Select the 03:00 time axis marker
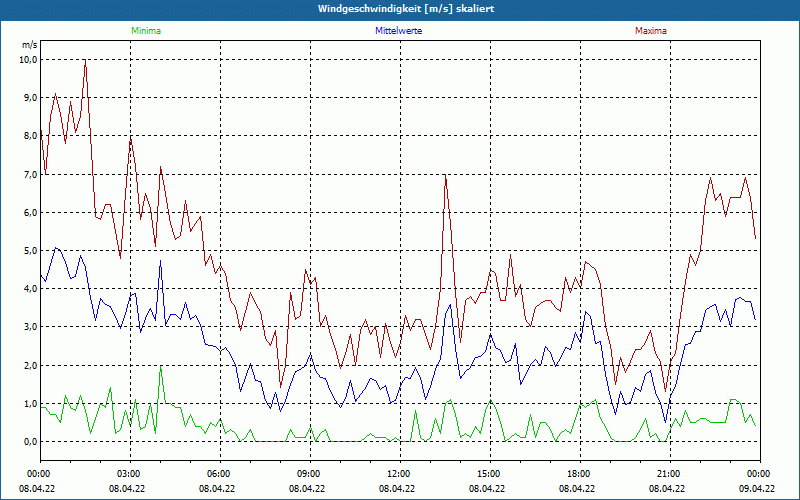The image size is (800, 500). (128, 473)
